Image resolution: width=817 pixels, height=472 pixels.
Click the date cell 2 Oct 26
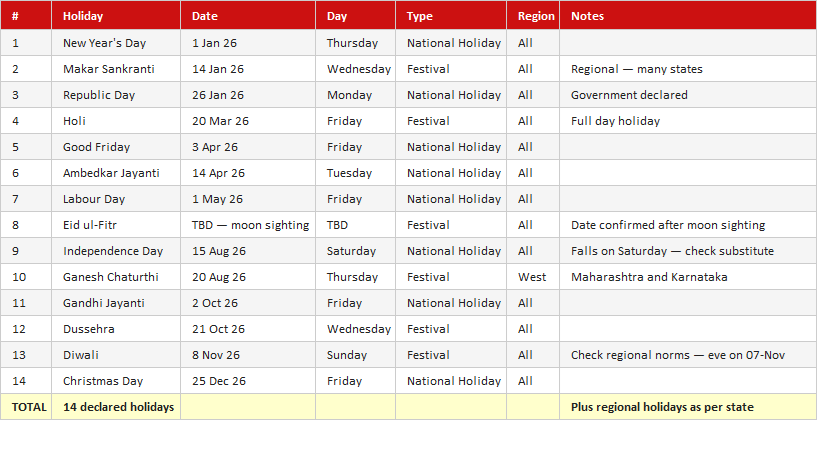pos(247,303)
